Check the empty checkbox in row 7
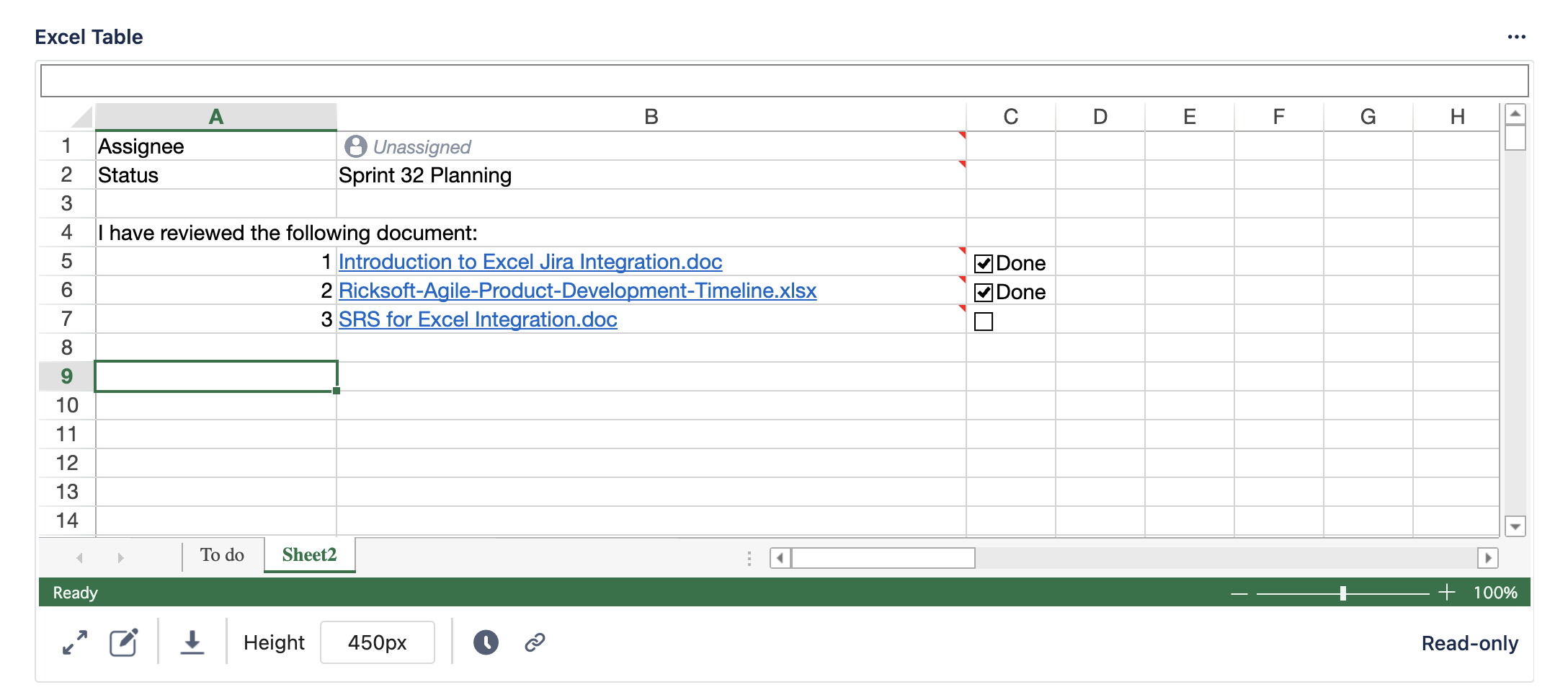This screenshot has width=1568, height=695. [984, 322]
